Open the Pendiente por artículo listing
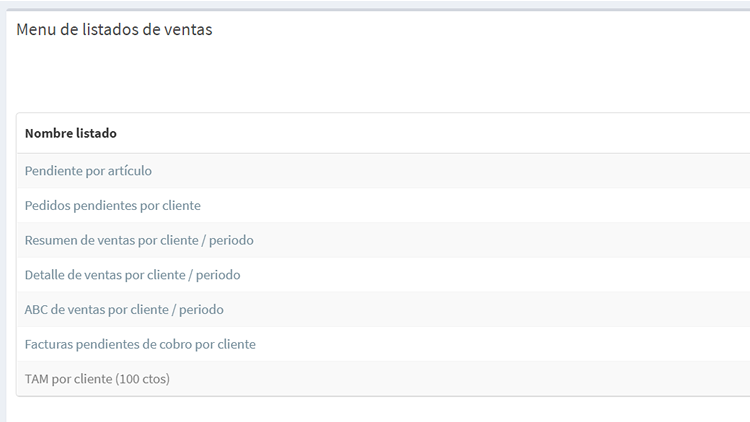750x422 pixels. pyautogui.click(x=88, y=171)
